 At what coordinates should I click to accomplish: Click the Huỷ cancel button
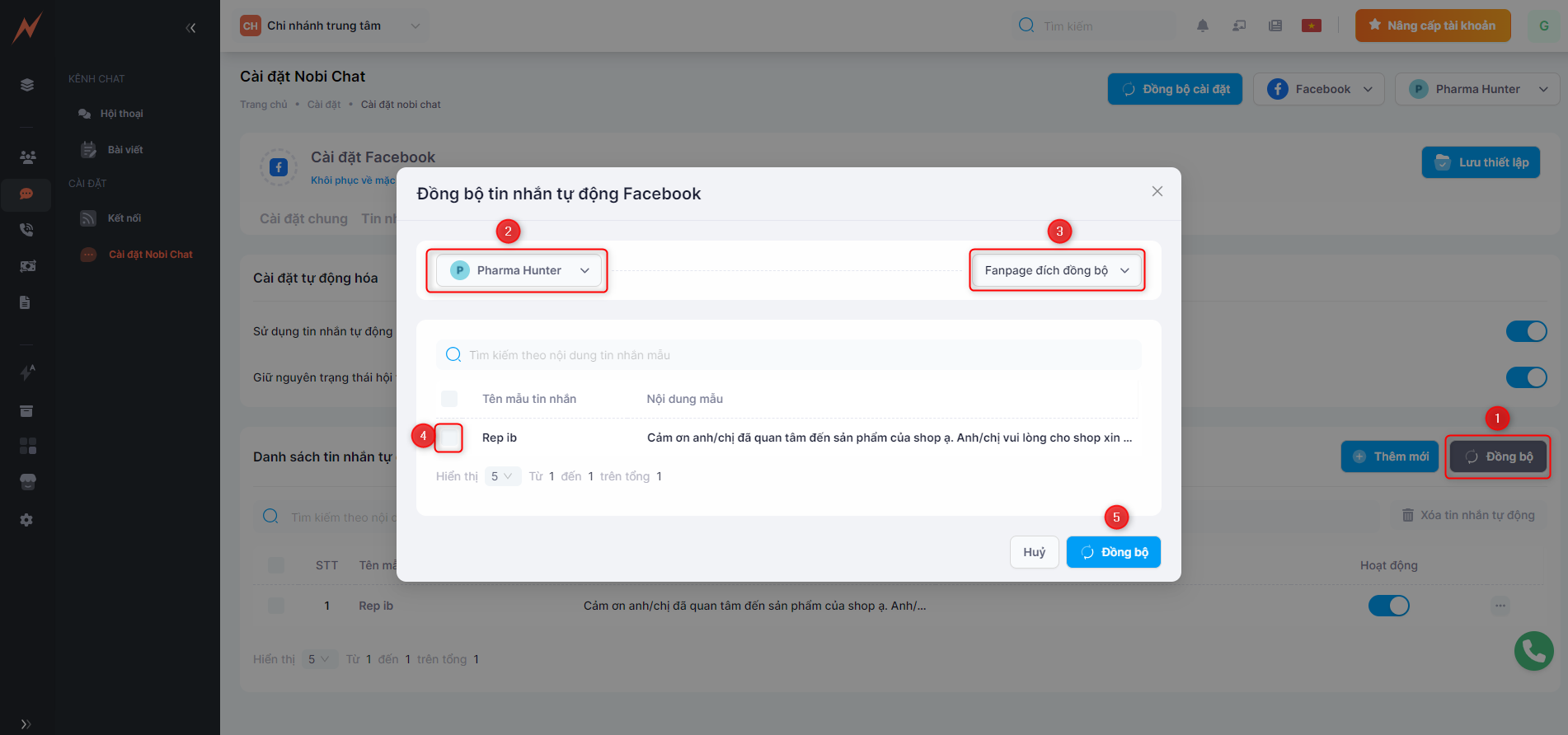pos(1034,552)
